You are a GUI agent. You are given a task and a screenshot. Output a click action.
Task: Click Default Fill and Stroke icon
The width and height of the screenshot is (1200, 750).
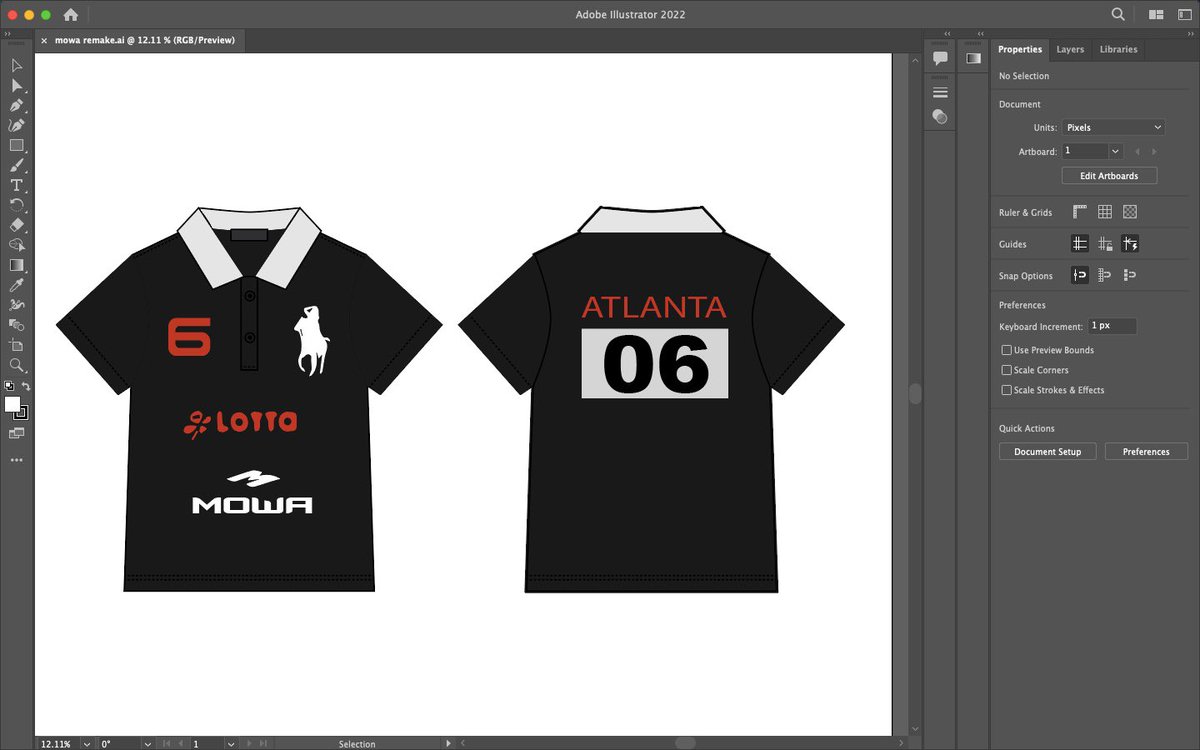9,385
